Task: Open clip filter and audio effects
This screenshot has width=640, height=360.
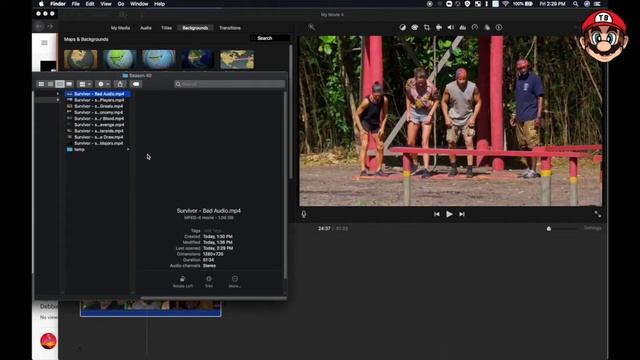Action: click(x=487, y=27)
